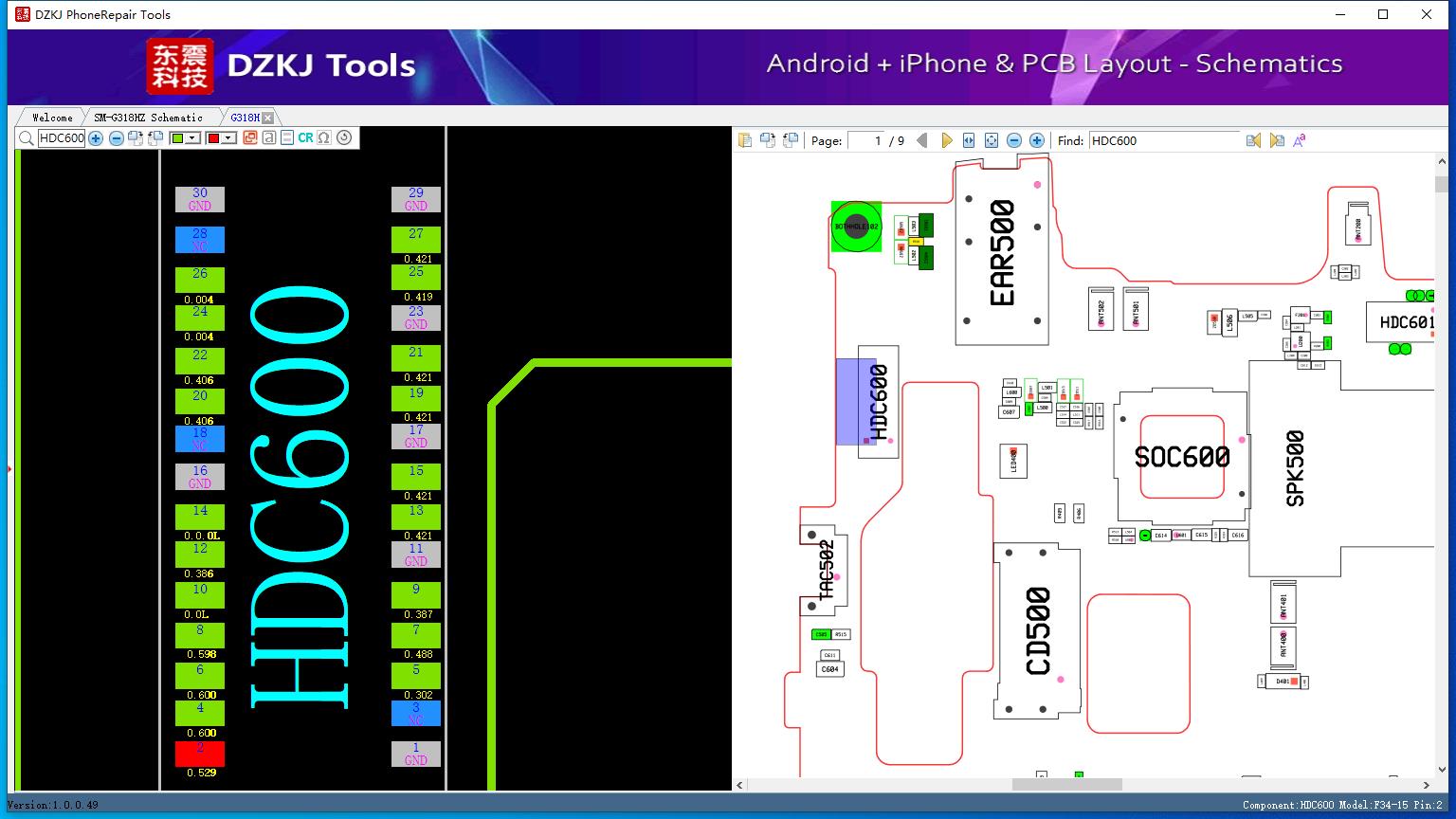Viewport: 1456px width, 819px height.
Task: Click the green color swatch in the toolbar
Action: 177,138
